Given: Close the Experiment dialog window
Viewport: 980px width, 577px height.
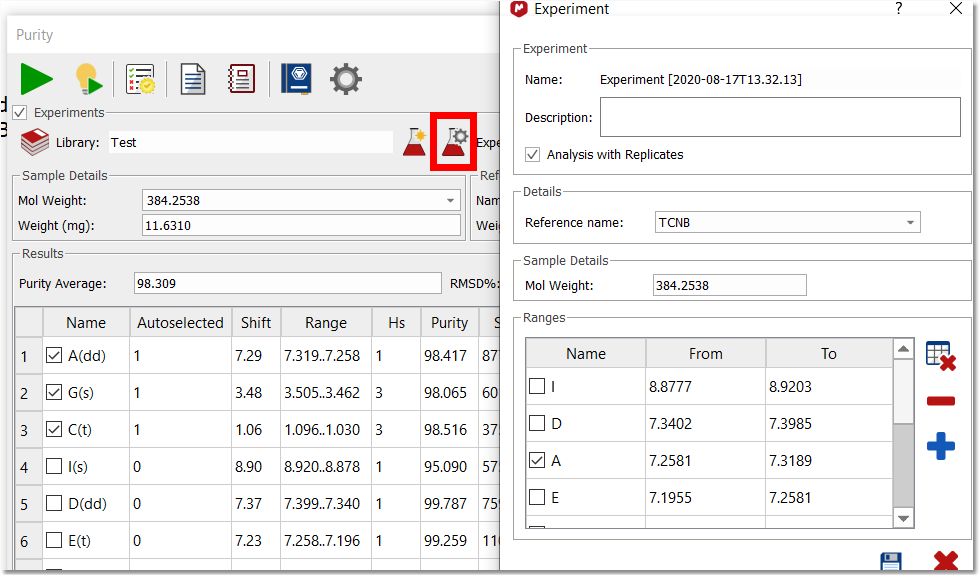Looking at the screenshot, I should click(956, 8).
